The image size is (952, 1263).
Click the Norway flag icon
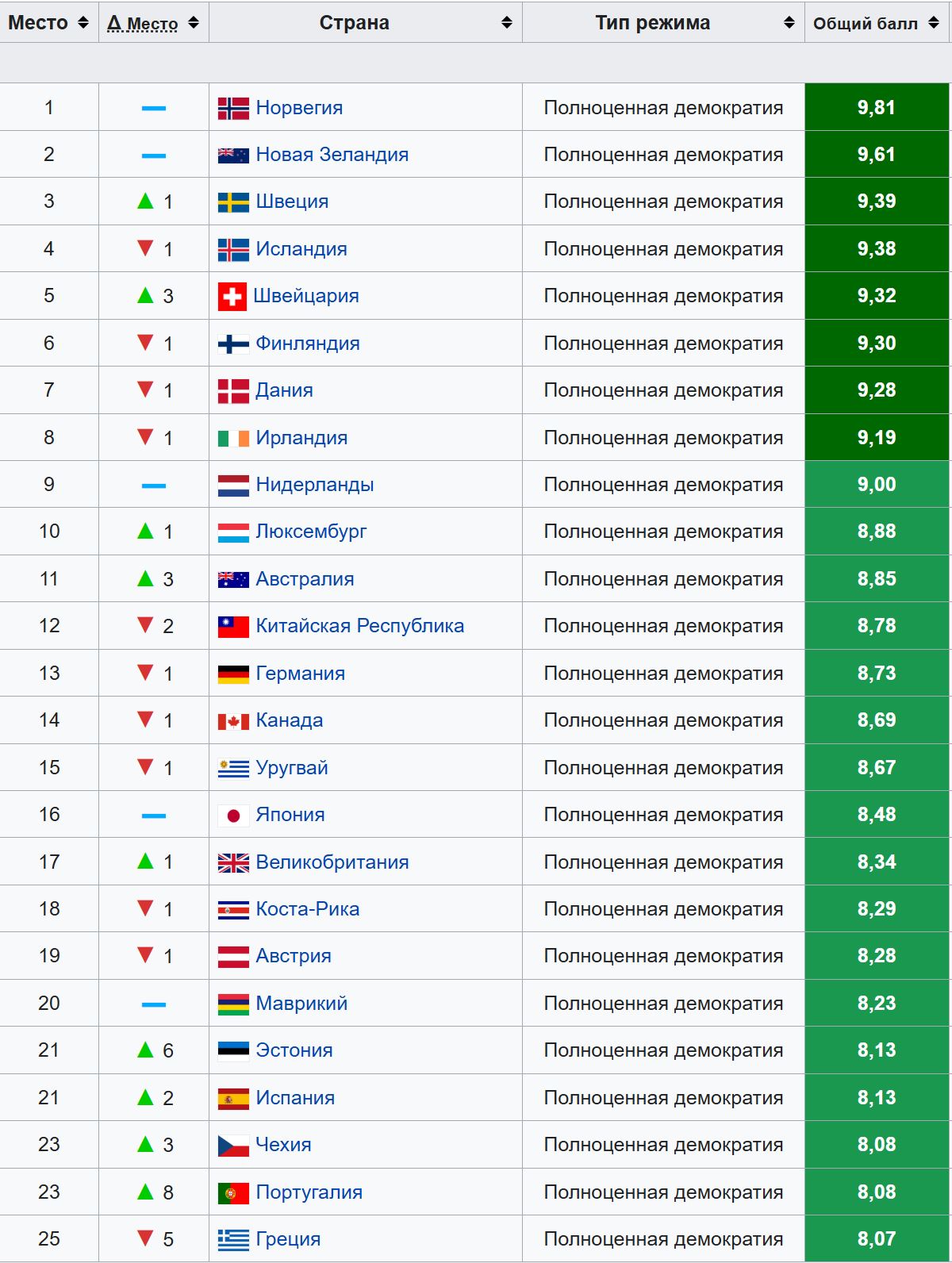pos(233,108)
